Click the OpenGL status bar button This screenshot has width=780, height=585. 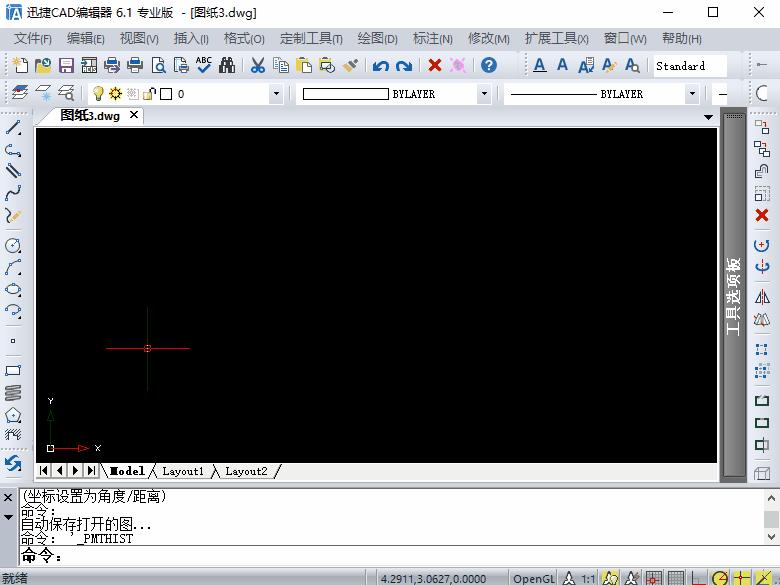pyautogui.click(x=533, y=578)
